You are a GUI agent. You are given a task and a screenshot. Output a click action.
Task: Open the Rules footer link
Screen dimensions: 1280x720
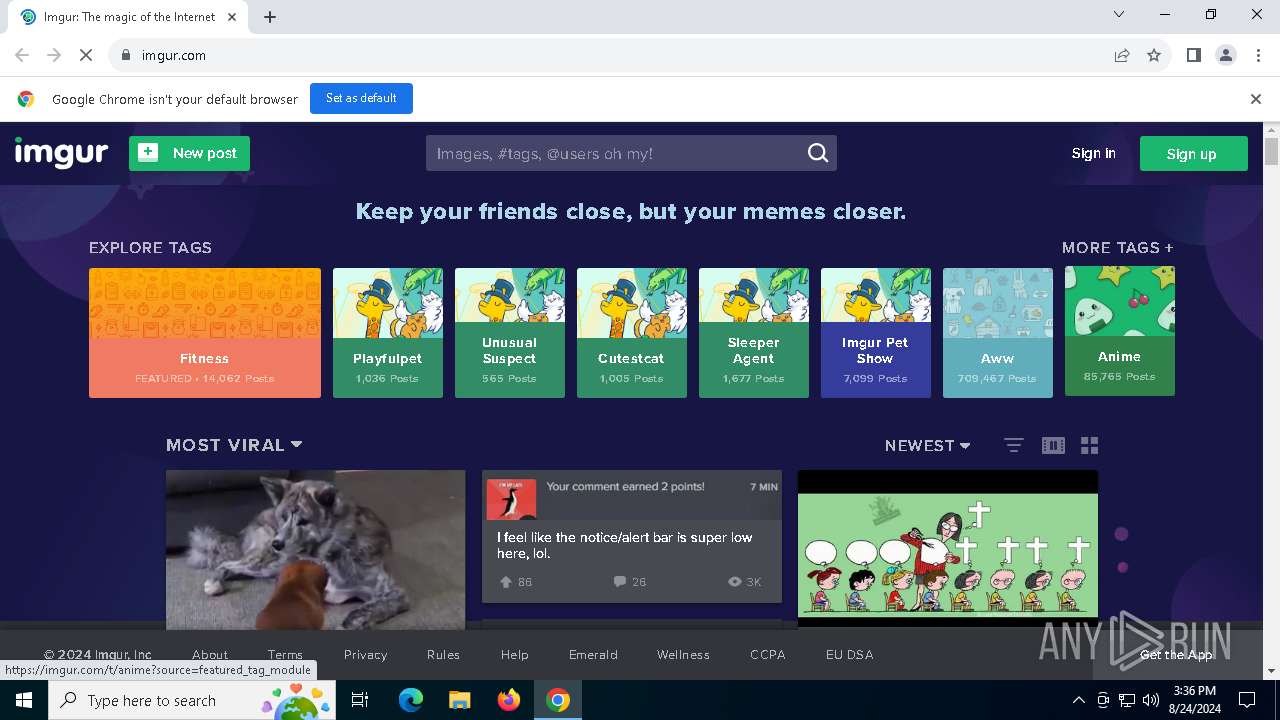[443, 655]
